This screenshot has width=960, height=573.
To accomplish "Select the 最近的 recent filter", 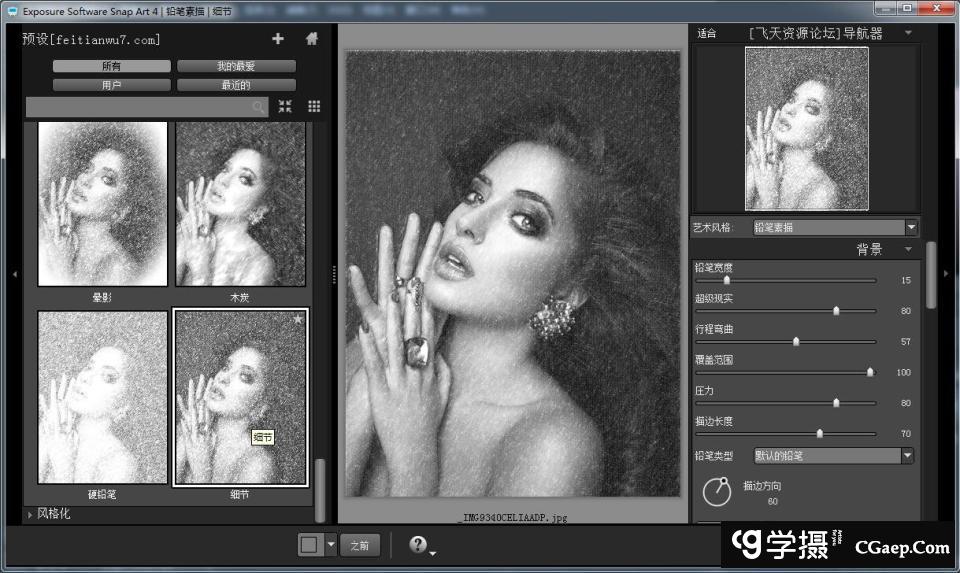I will [236, 85].
